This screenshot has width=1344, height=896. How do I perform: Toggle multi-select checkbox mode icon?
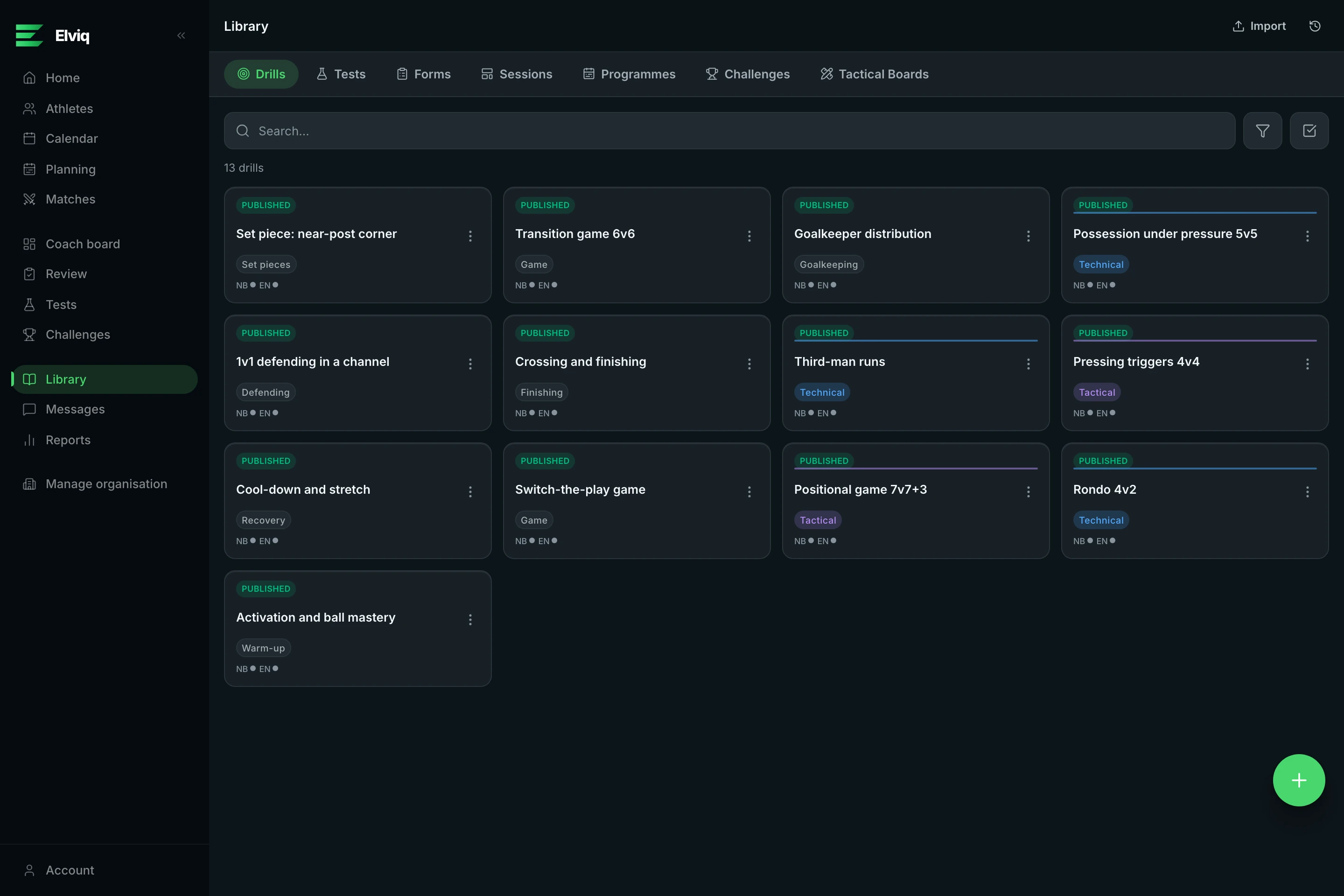coord(1309,131)
